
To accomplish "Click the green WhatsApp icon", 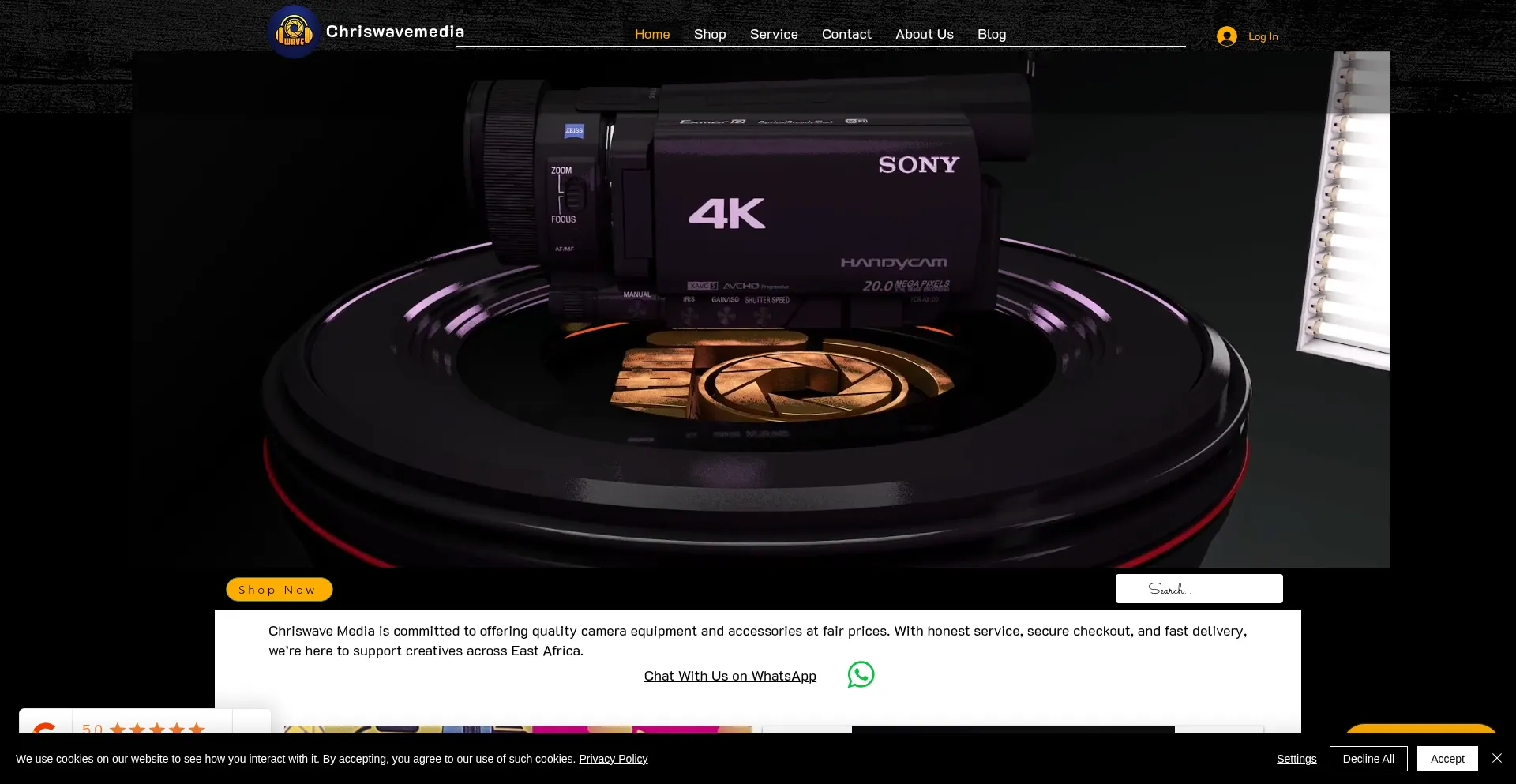I will click(861, 675).
